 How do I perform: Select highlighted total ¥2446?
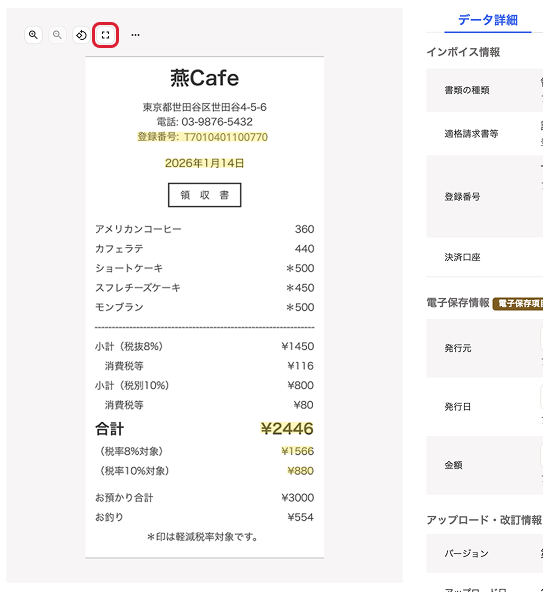point(287,429)
